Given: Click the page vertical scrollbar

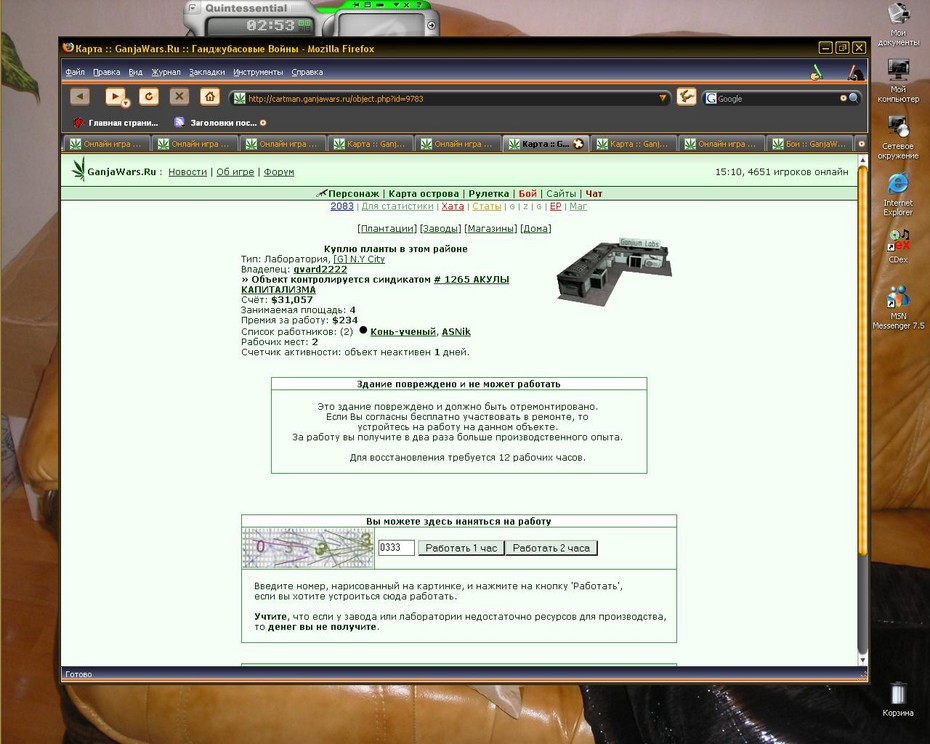Looking at the screenshot, I should [862, 409].
